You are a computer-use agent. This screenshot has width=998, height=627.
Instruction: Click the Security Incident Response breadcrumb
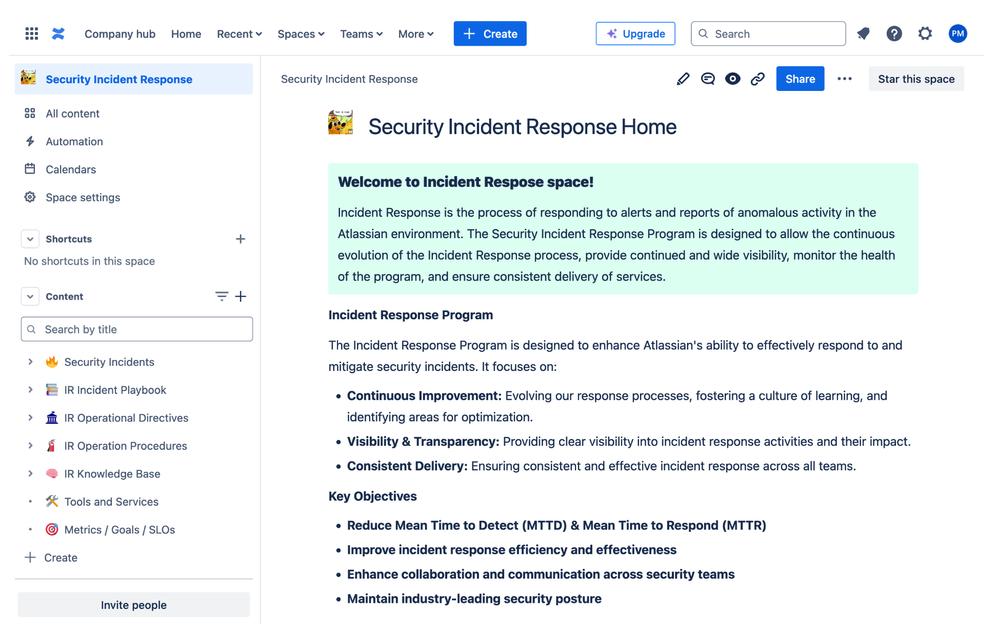[349, 79]
